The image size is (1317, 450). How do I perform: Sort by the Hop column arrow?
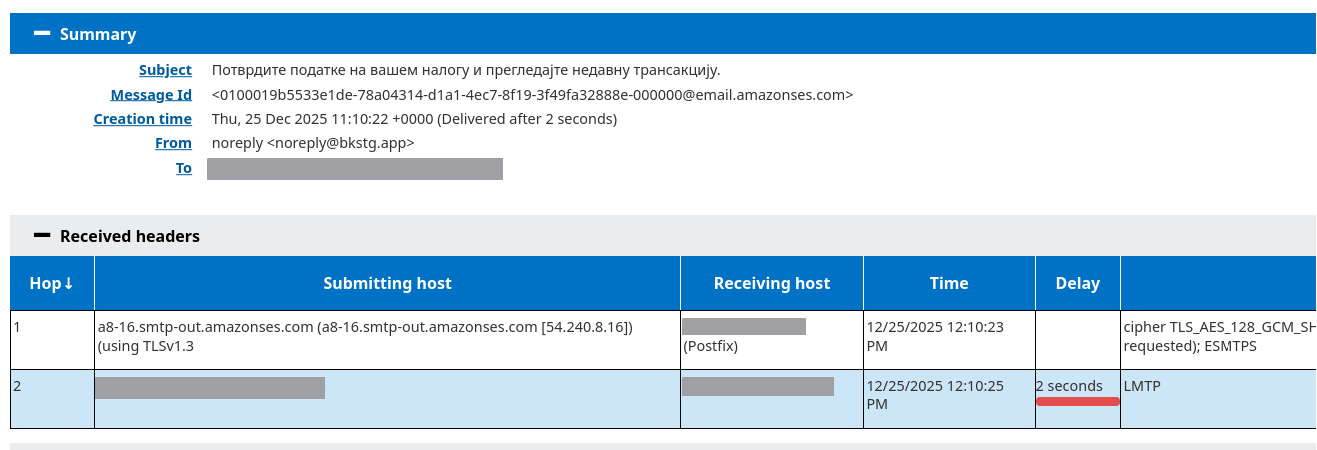coord(68,283)
